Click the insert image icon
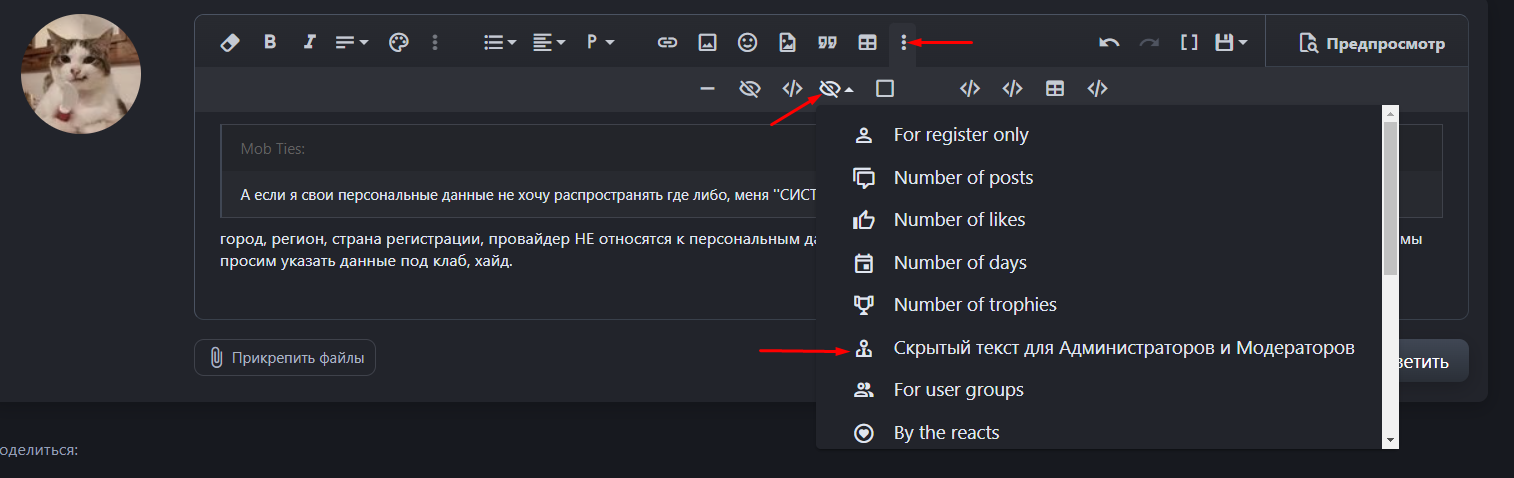This screenshot has height=478, width=1514. pos(707,42)
